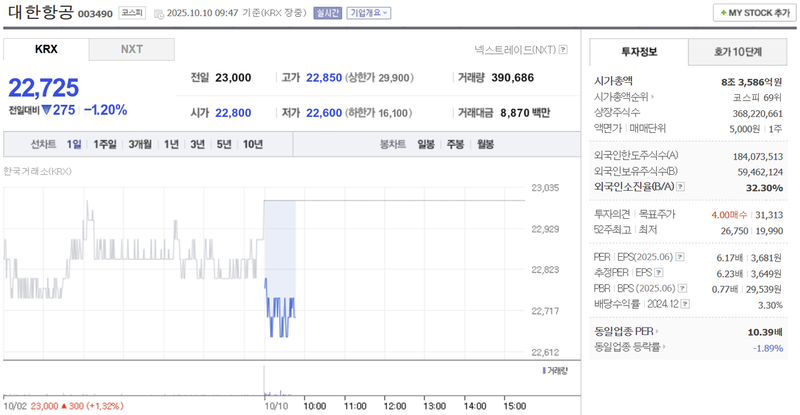Click the help icon beside 외국인소진율(B/A)
This screenshot has width=800, height=415.
pos(681,186)
